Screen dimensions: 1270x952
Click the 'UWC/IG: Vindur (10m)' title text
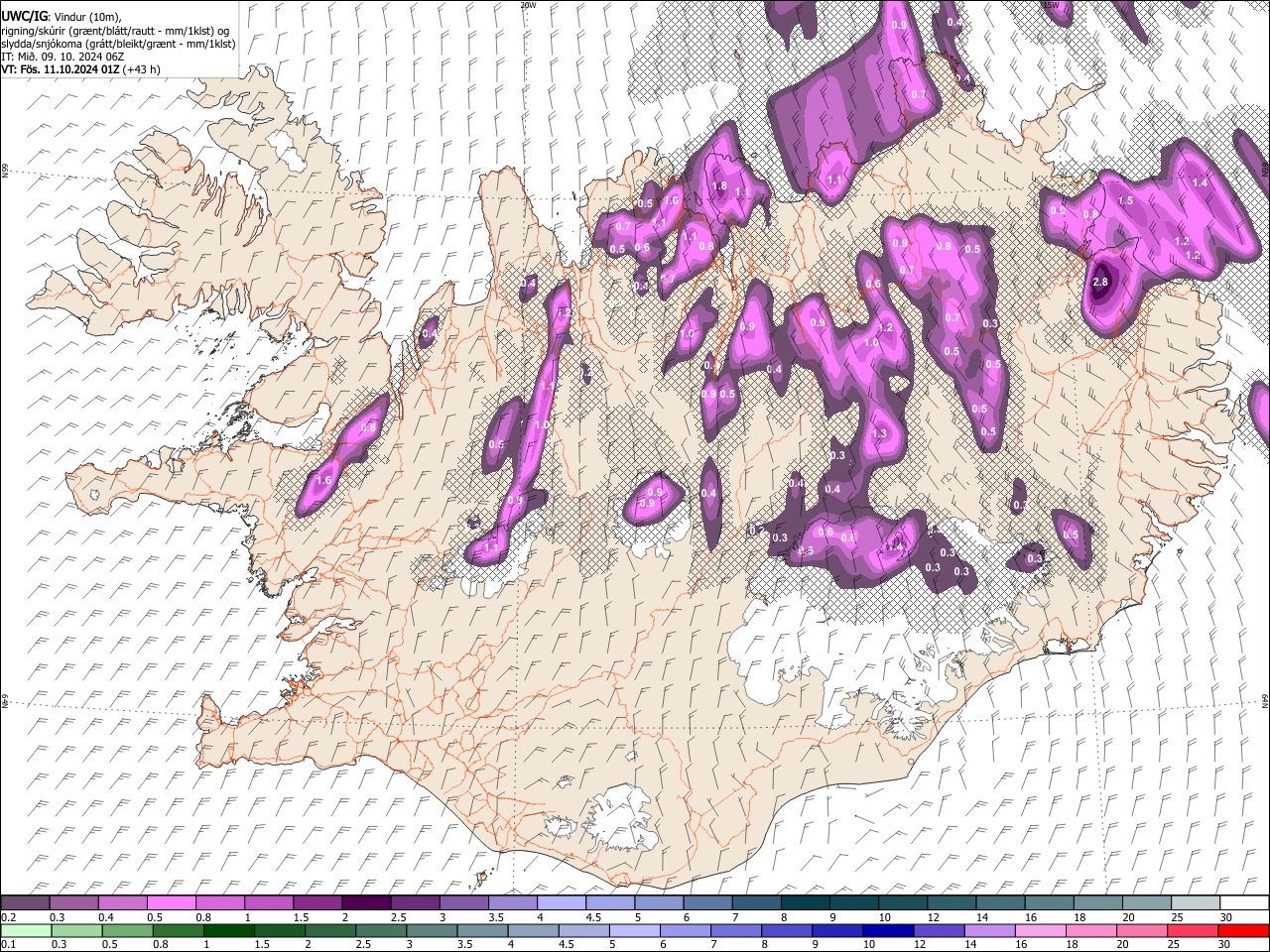pos(62,17)
